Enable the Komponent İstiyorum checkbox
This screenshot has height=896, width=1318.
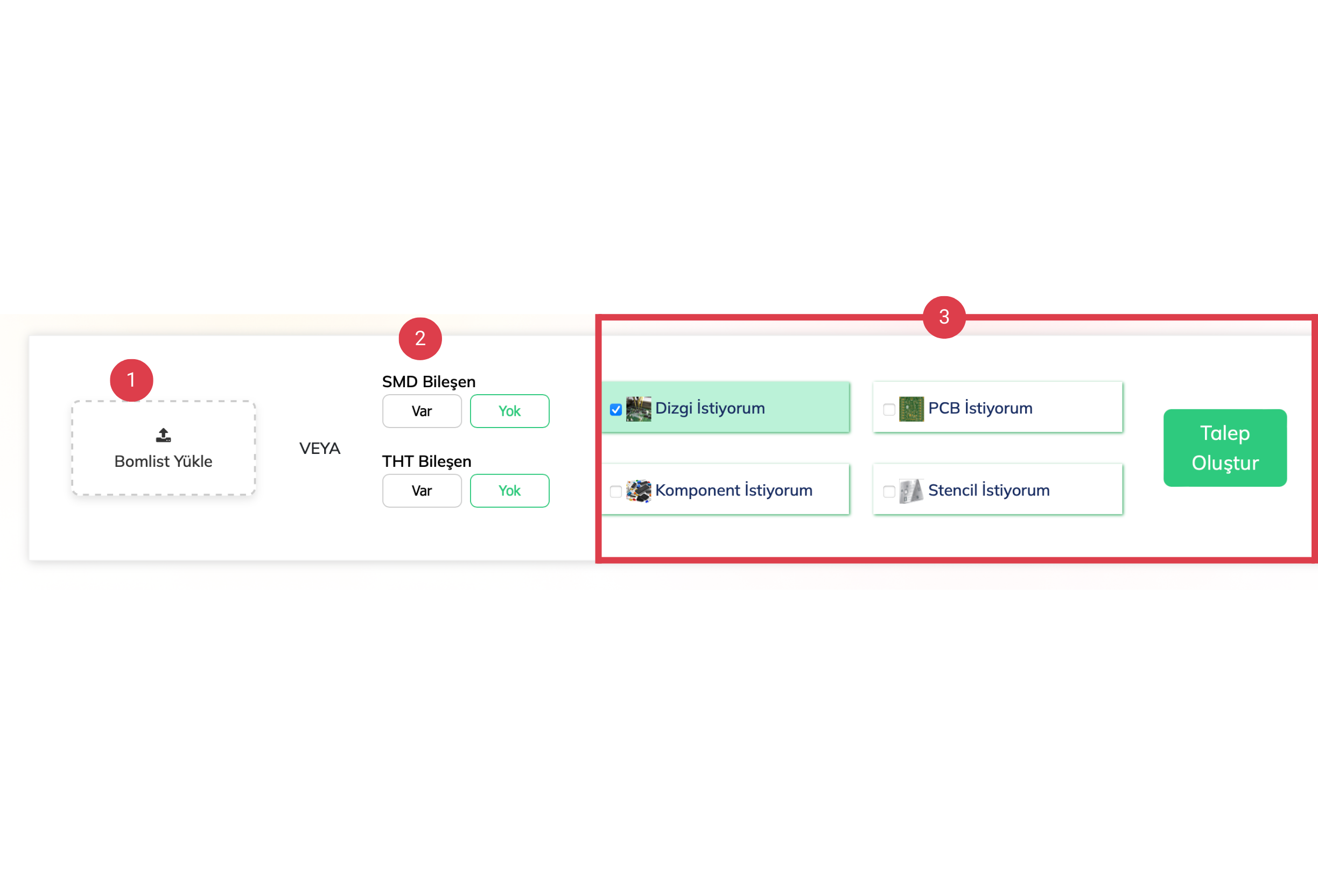[x=616, y=492]
